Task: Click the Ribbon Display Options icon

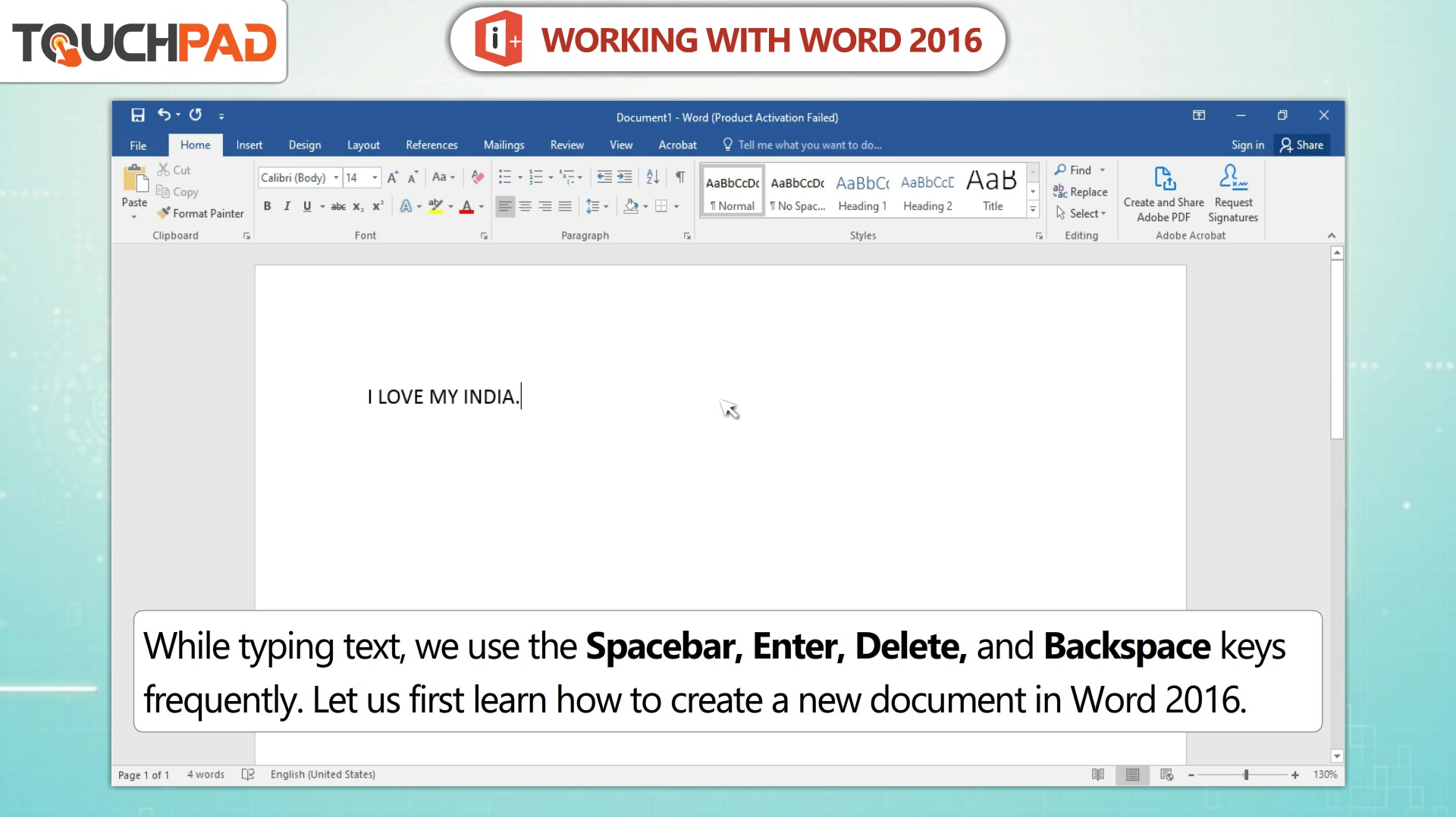Action: (1199, 115)
